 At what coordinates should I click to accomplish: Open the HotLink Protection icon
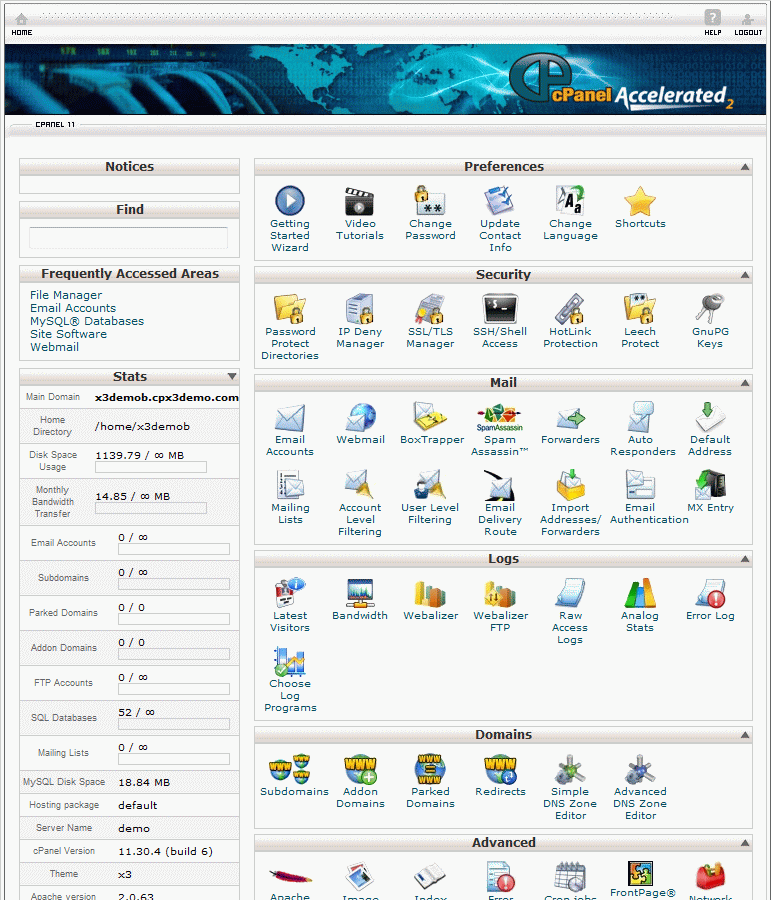tap(570, 310)
